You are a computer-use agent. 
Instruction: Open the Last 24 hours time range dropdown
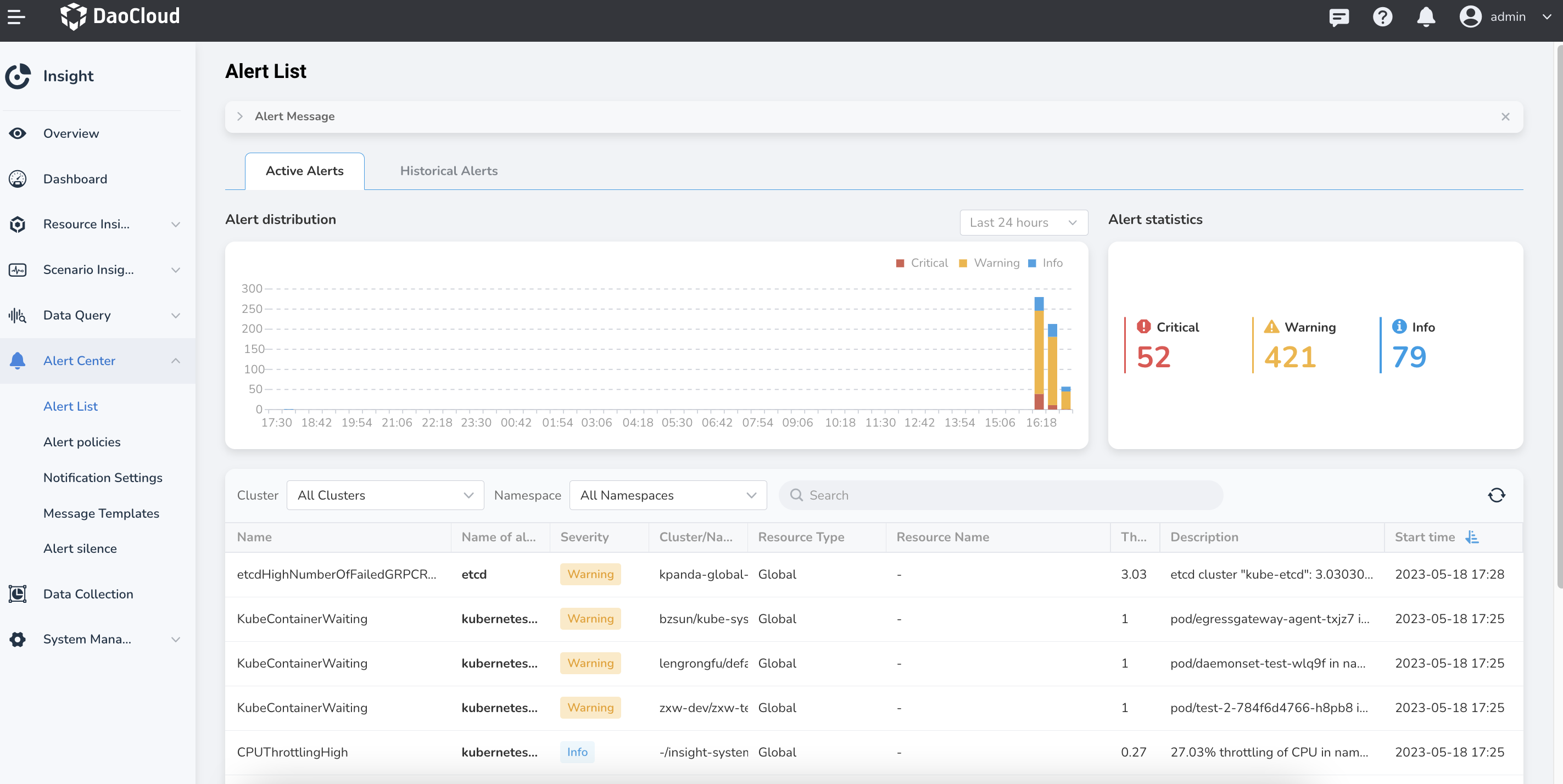pyautogui.click(x=1024, y=222)
